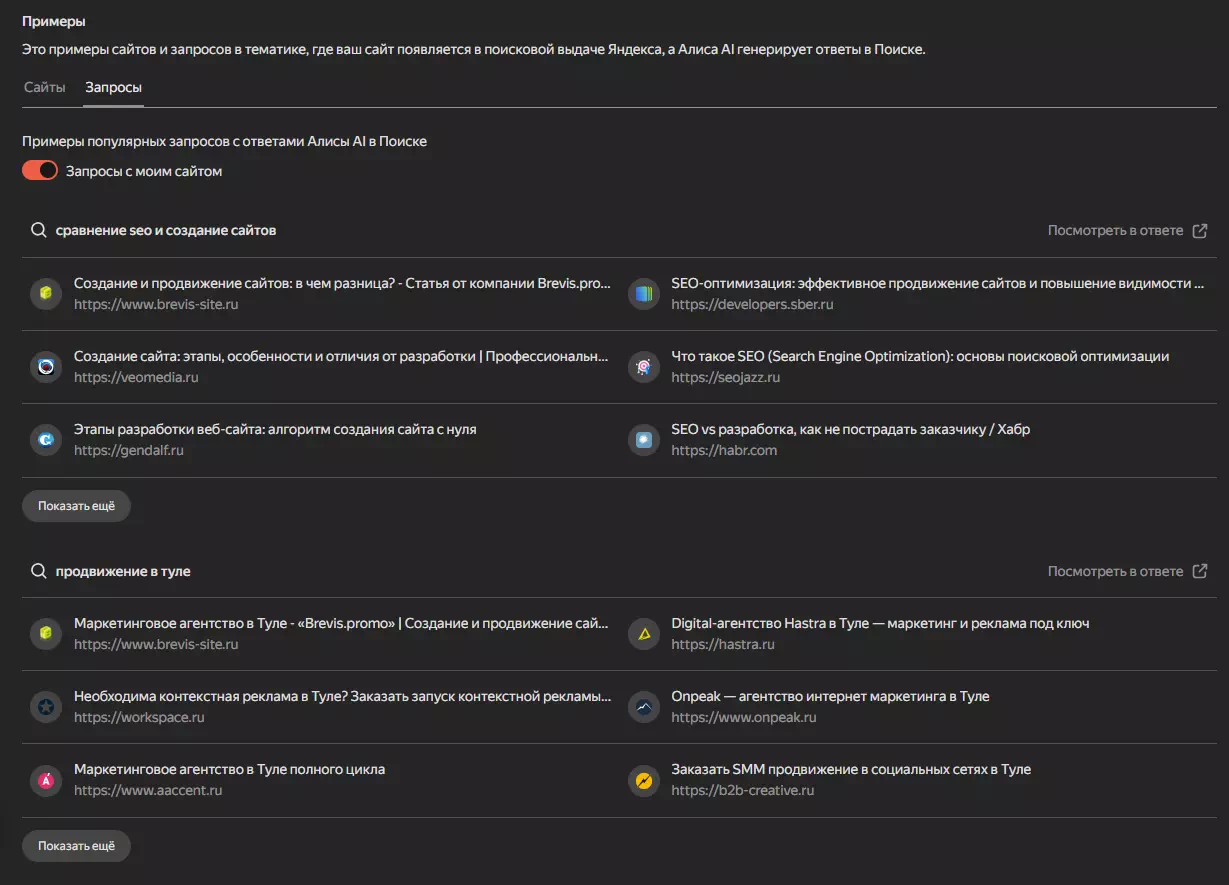Click the seojazz.ru site favicon

click(x=644, y=367)
